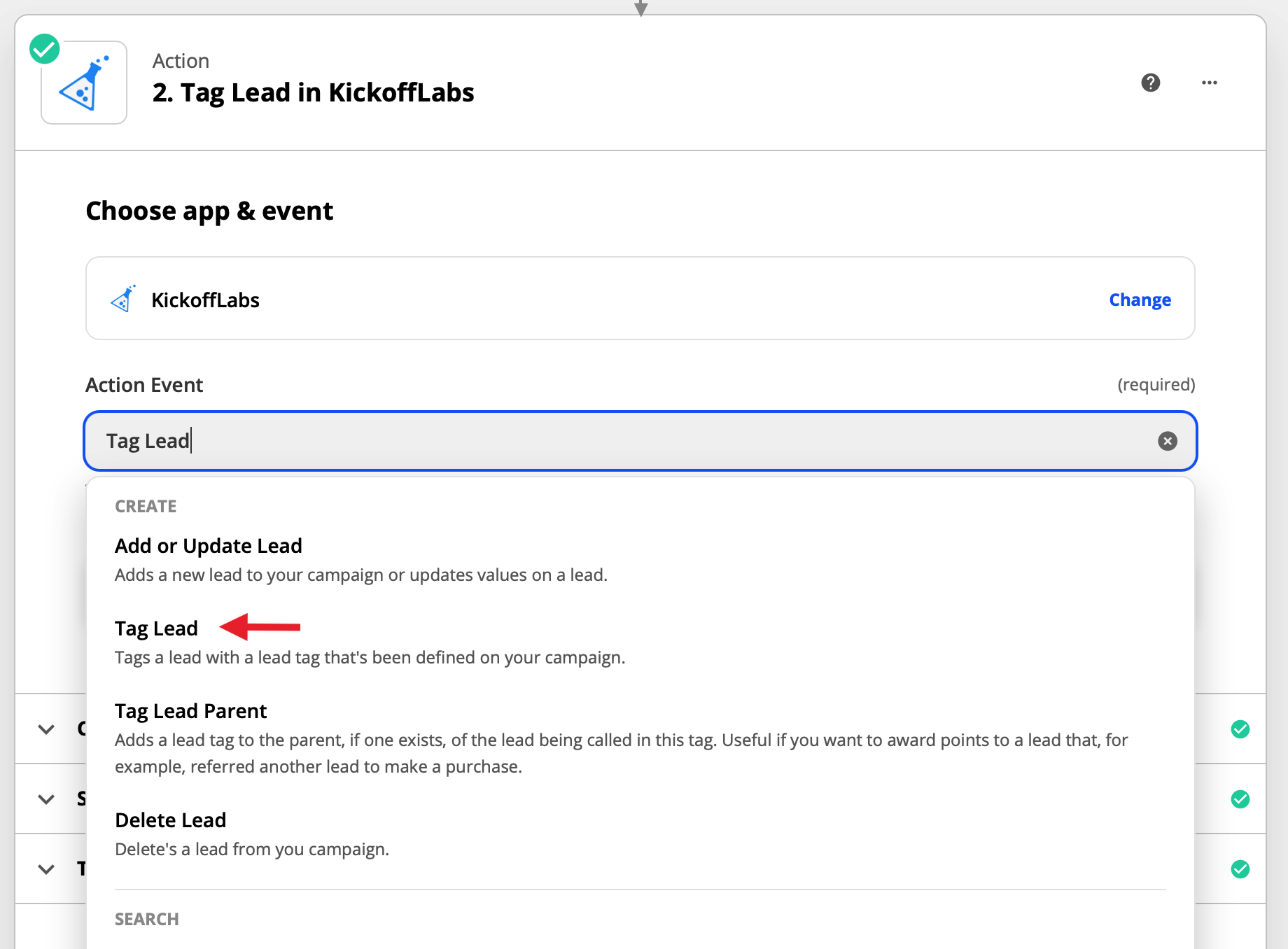Click the small KickoffLabs app logo
The image size is (1288, 949).
point(124,299)
